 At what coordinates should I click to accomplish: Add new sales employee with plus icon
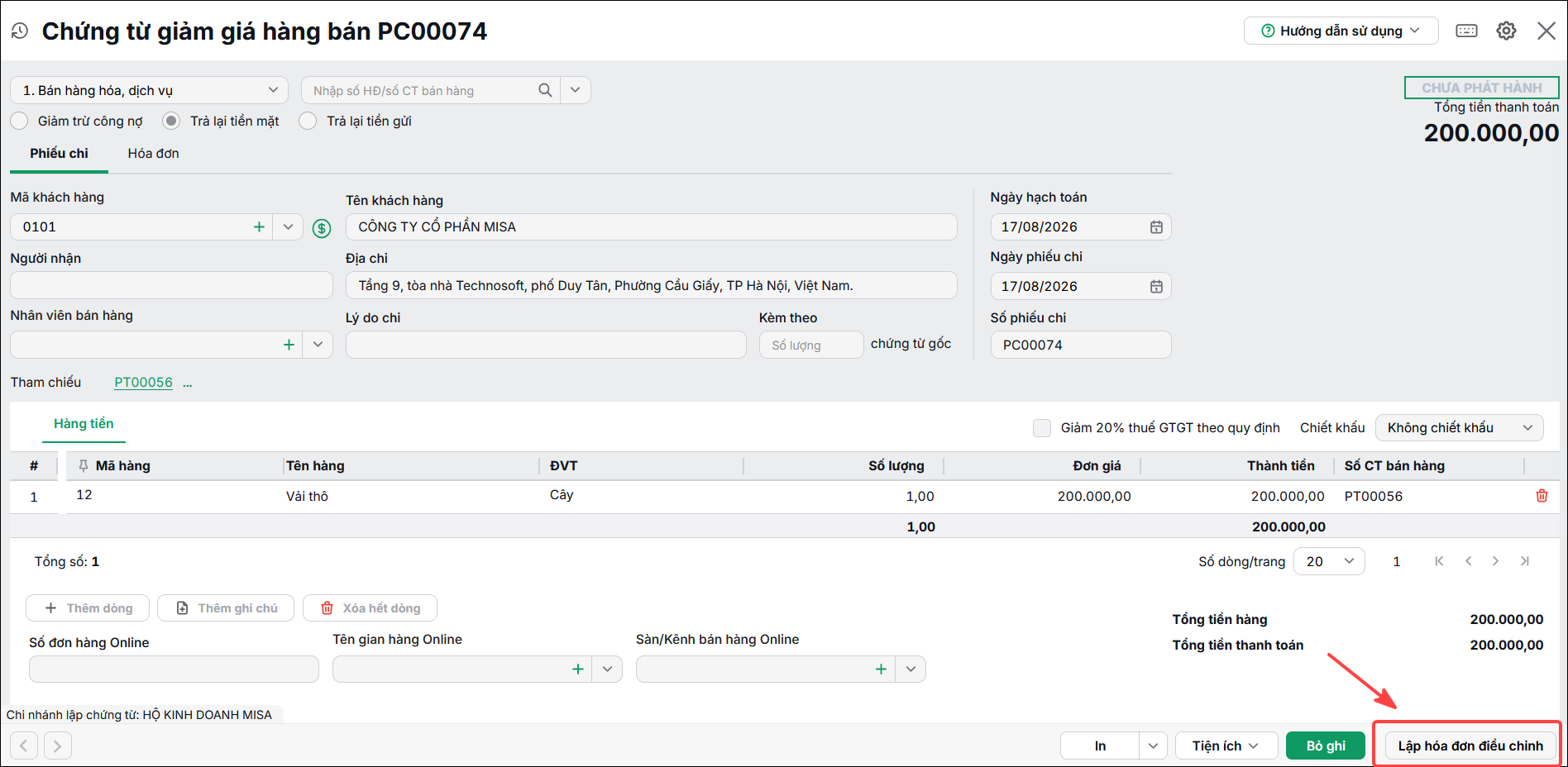point(289,345)
